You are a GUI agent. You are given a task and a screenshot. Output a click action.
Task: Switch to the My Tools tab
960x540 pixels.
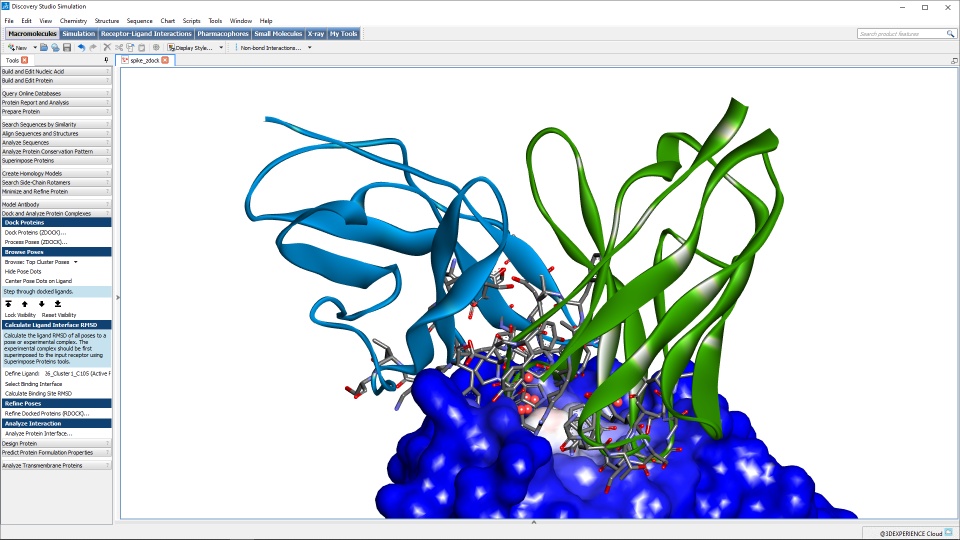[343, 34]
